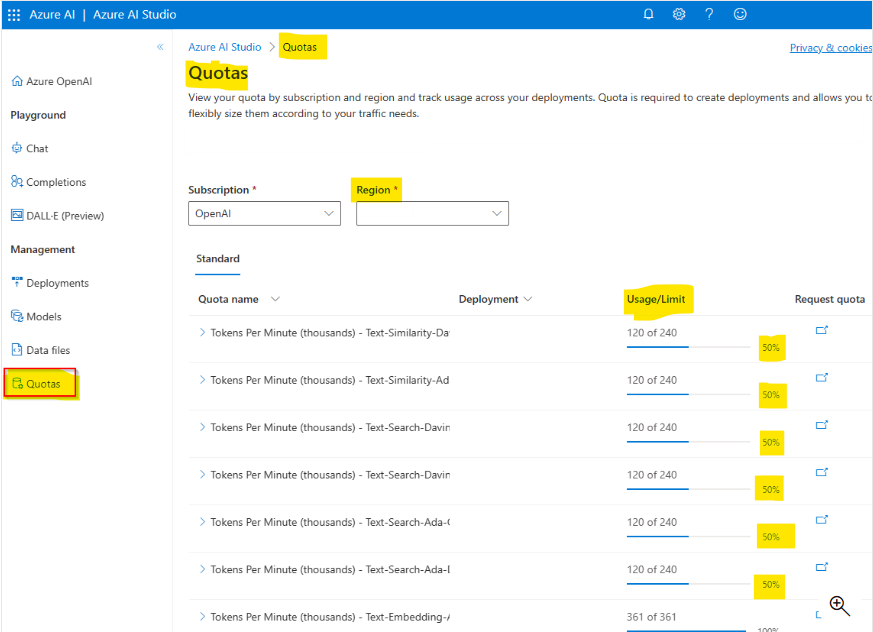
Task: Click the Usage/Limit column header
Action: (x=656, y=299)
